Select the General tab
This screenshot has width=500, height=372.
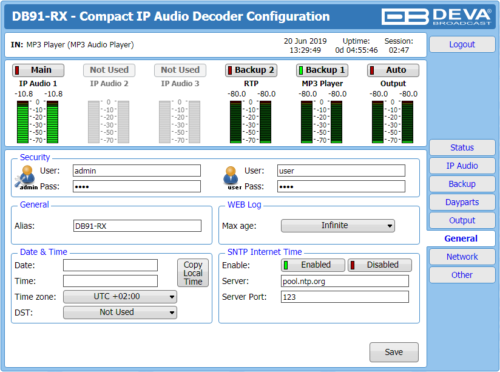click(x=461, y=239)
